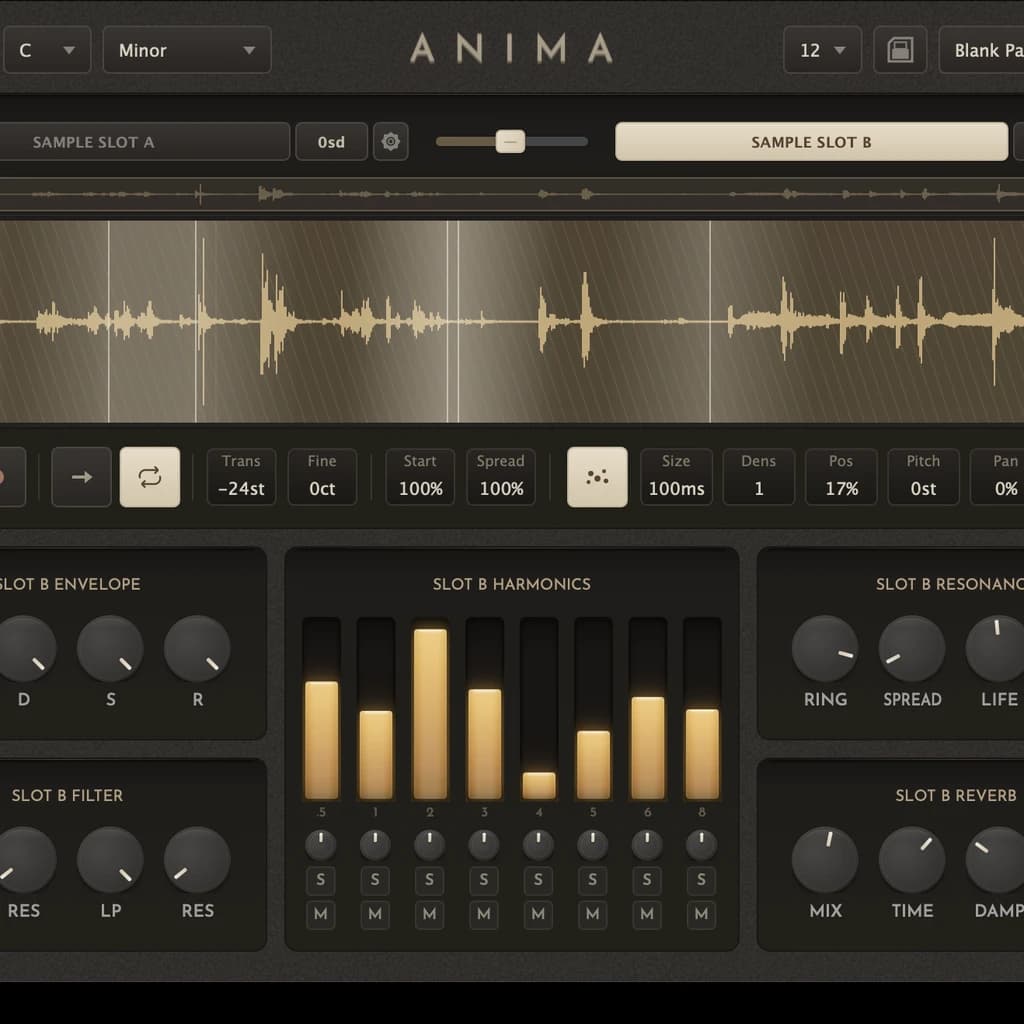Click the small knob under harmonic 6

(x=647, y=844)
